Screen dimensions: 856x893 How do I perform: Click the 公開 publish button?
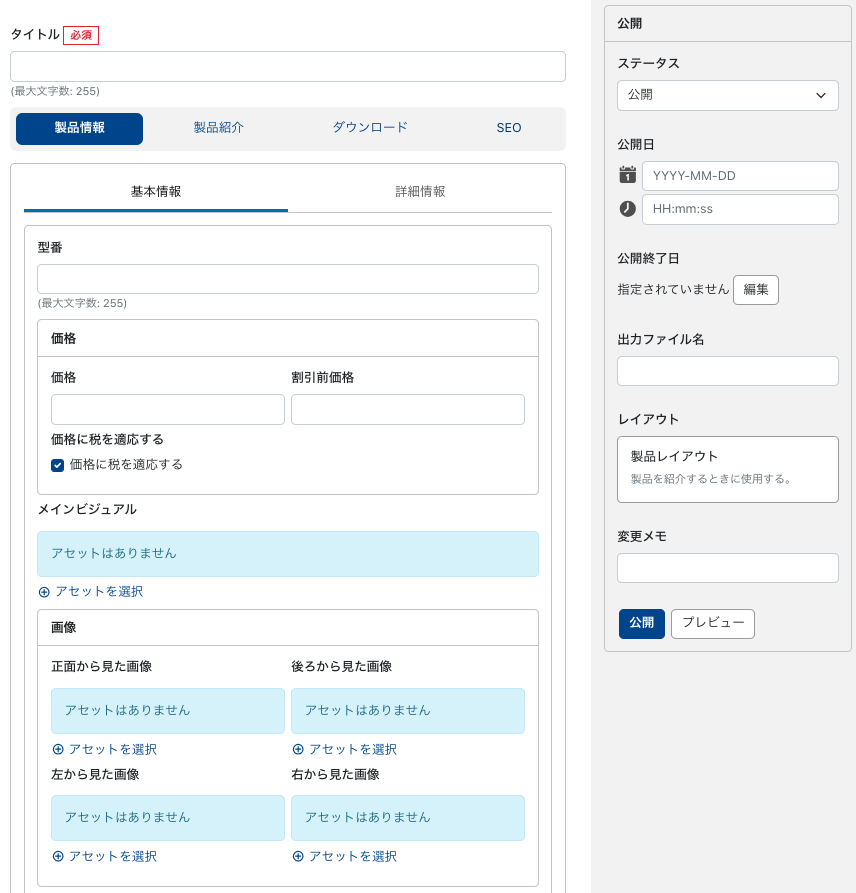point(641,623)
